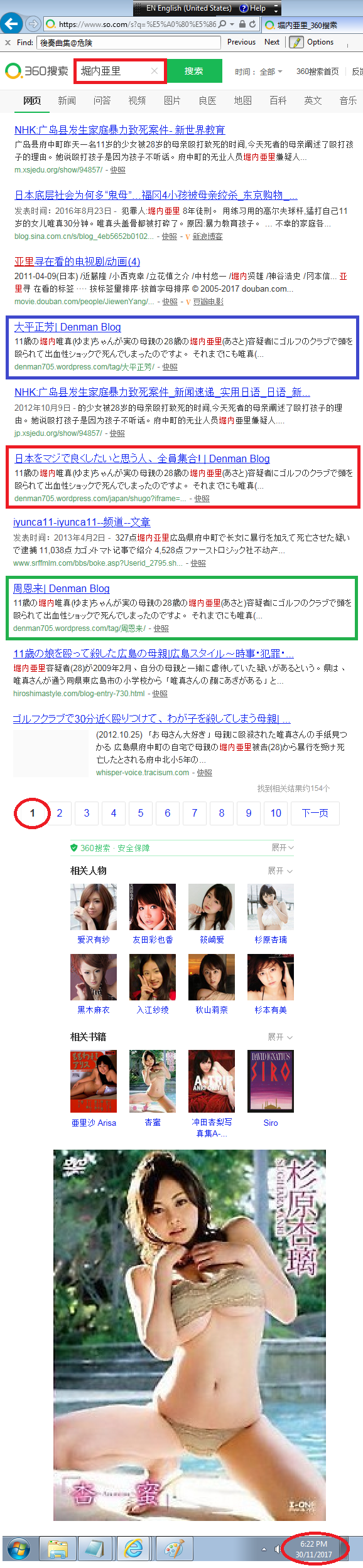The width and height of the screenshot is (363, 1568).
Task: Clear search text with the X icon
Action: pyautogui.click(x=154, y=71)
